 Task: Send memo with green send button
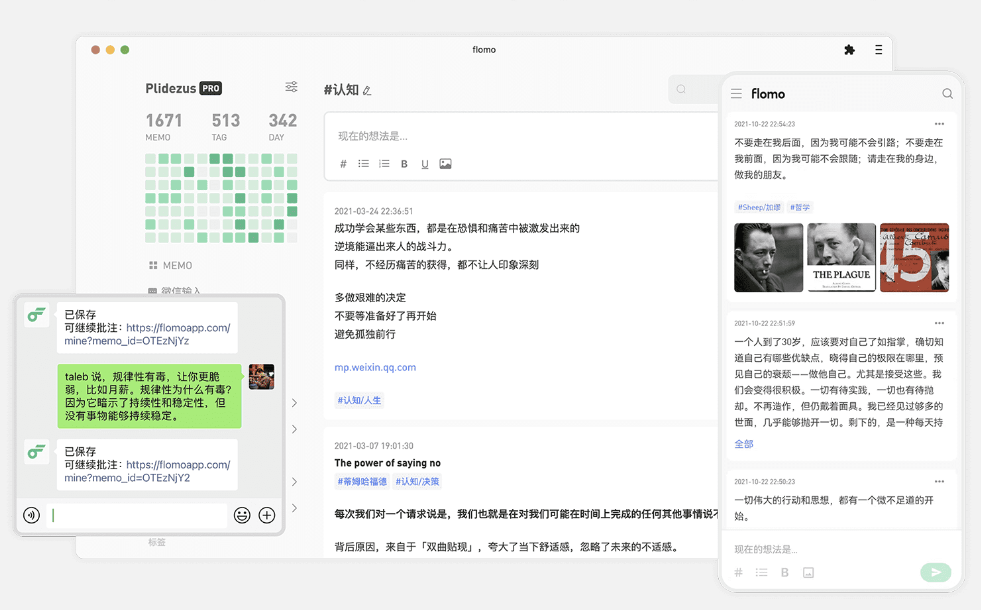click(x=935, y=572)
